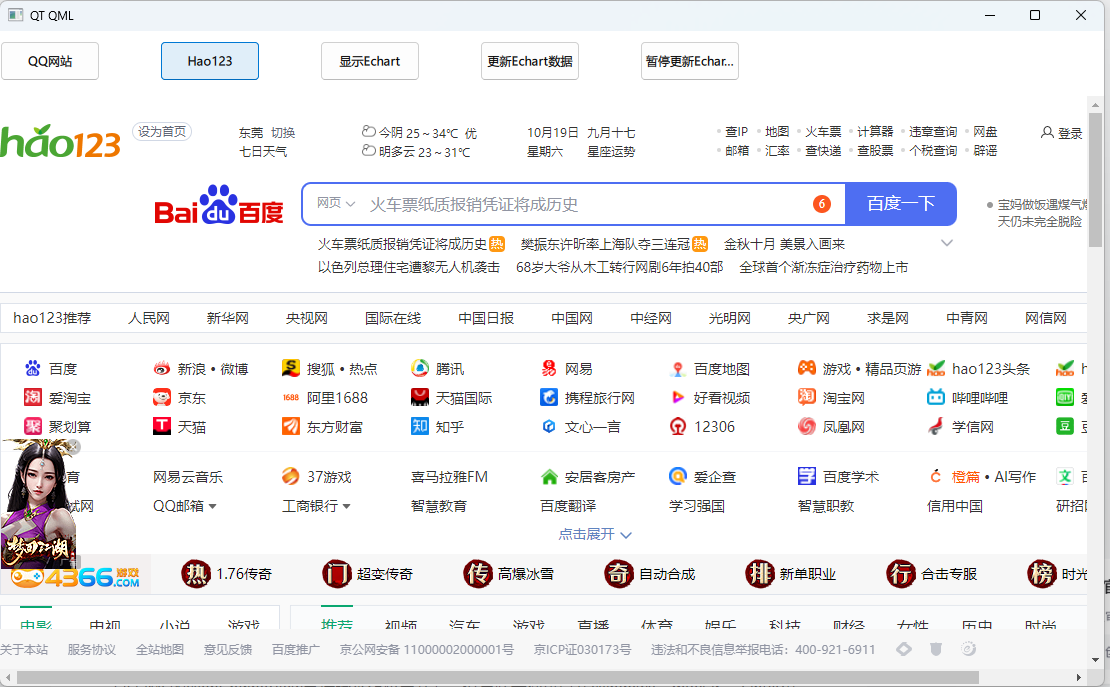Open 京东 using its mascot icon

162,397
